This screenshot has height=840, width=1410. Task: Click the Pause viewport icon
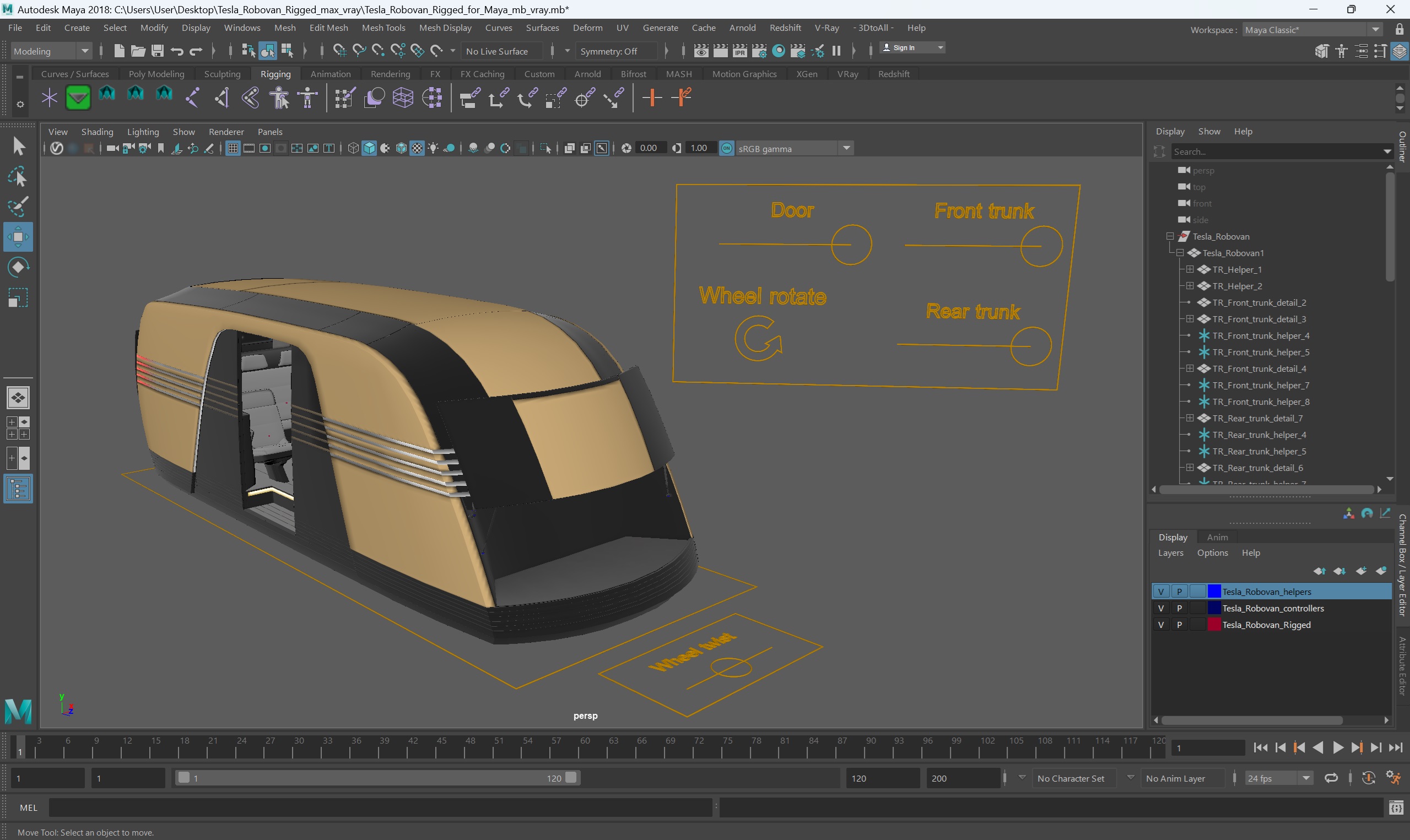point(836,51)
